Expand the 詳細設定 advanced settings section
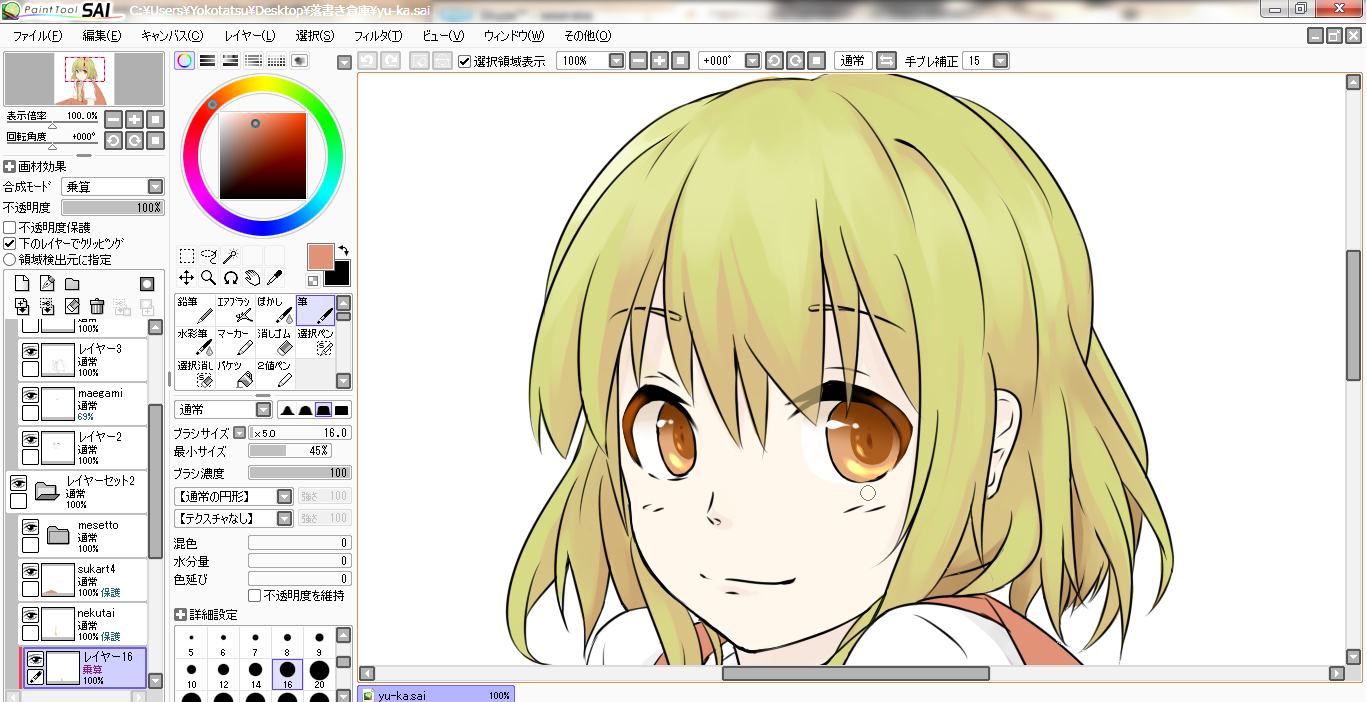 [181, 614]
